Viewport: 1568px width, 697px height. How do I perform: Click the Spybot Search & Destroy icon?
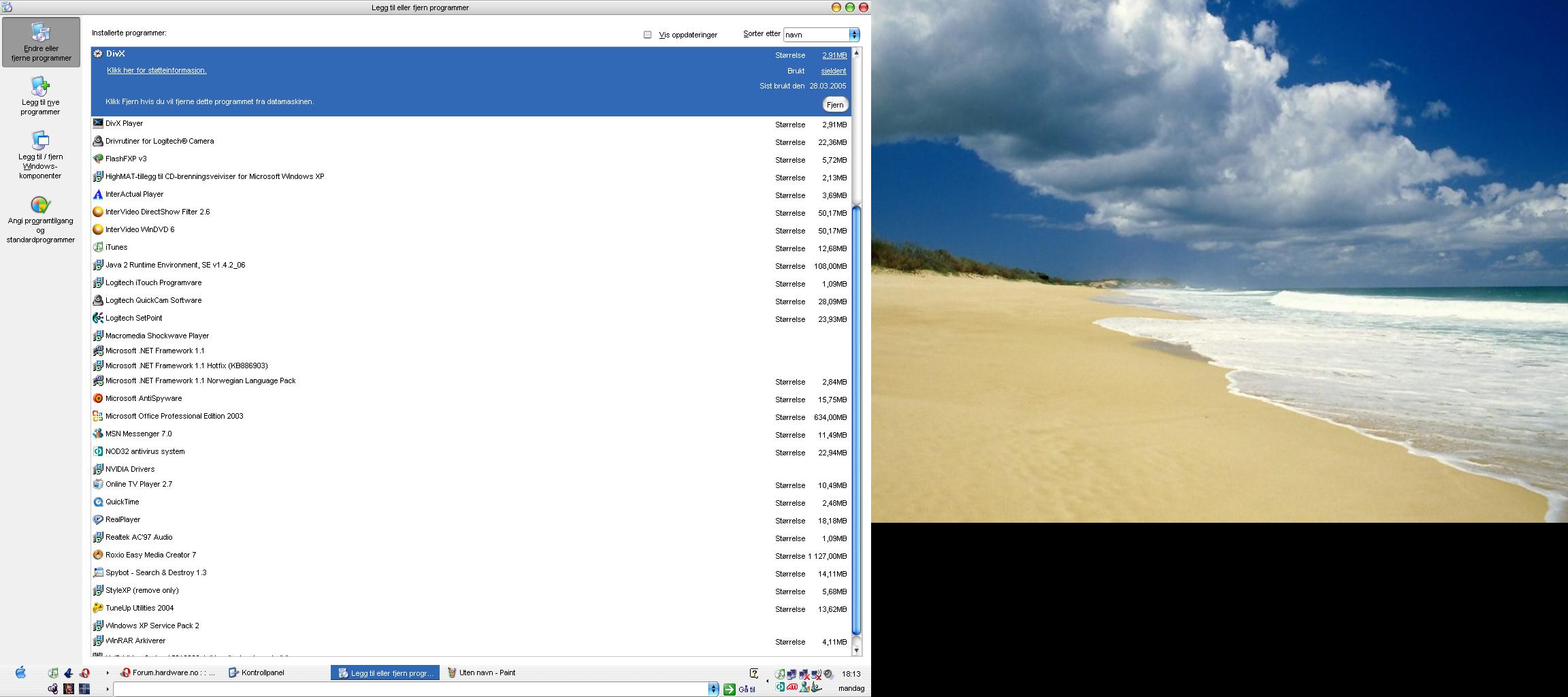[98, 572]
